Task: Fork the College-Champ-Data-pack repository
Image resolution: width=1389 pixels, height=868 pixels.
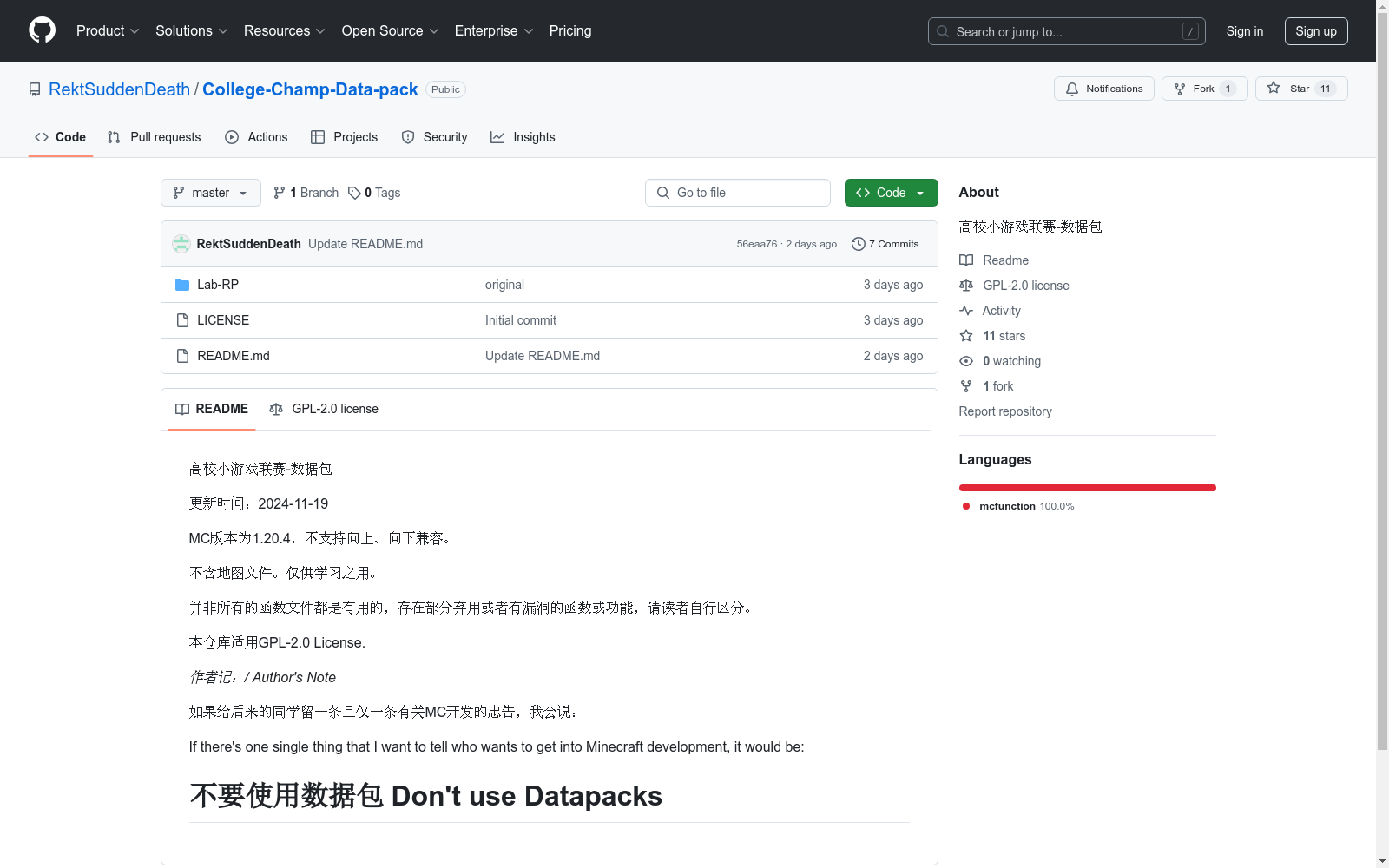Action: [x=1204, y=89]
